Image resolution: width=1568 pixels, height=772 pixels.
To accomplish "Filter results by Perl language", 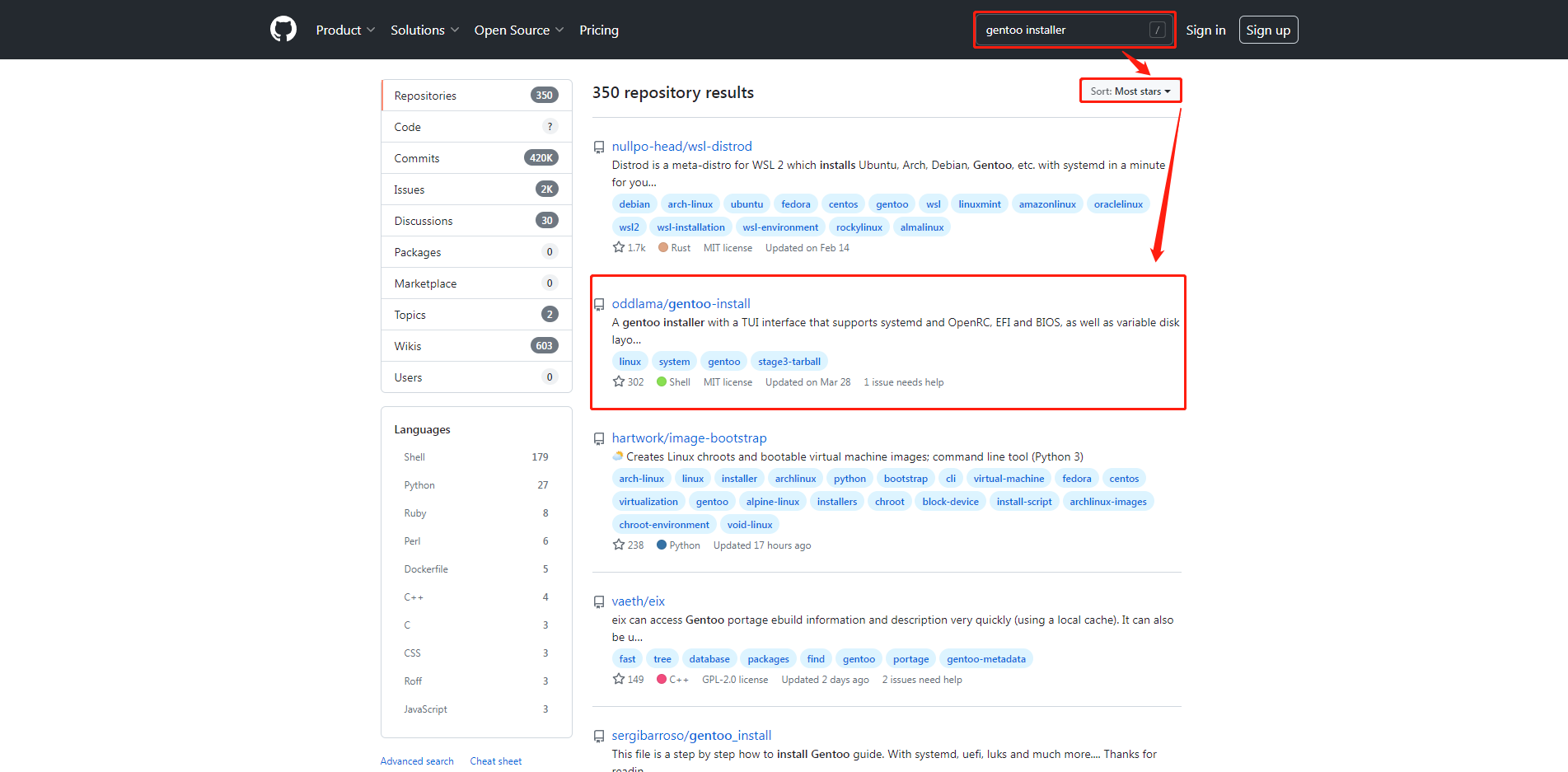I will [x=476, y=541].
